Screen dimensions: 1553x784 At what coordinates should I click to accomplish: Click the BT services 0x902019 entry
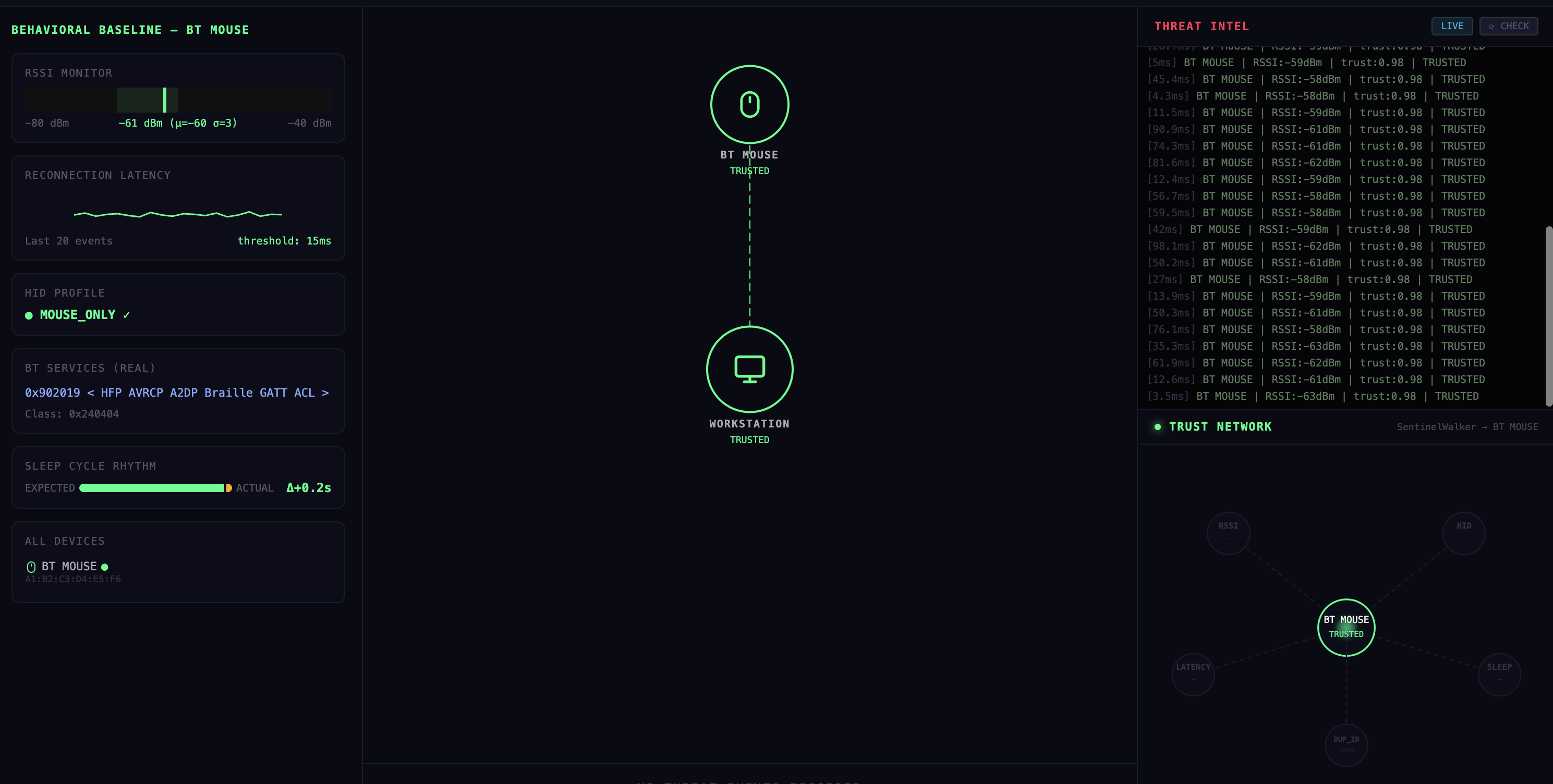(177, 393)
